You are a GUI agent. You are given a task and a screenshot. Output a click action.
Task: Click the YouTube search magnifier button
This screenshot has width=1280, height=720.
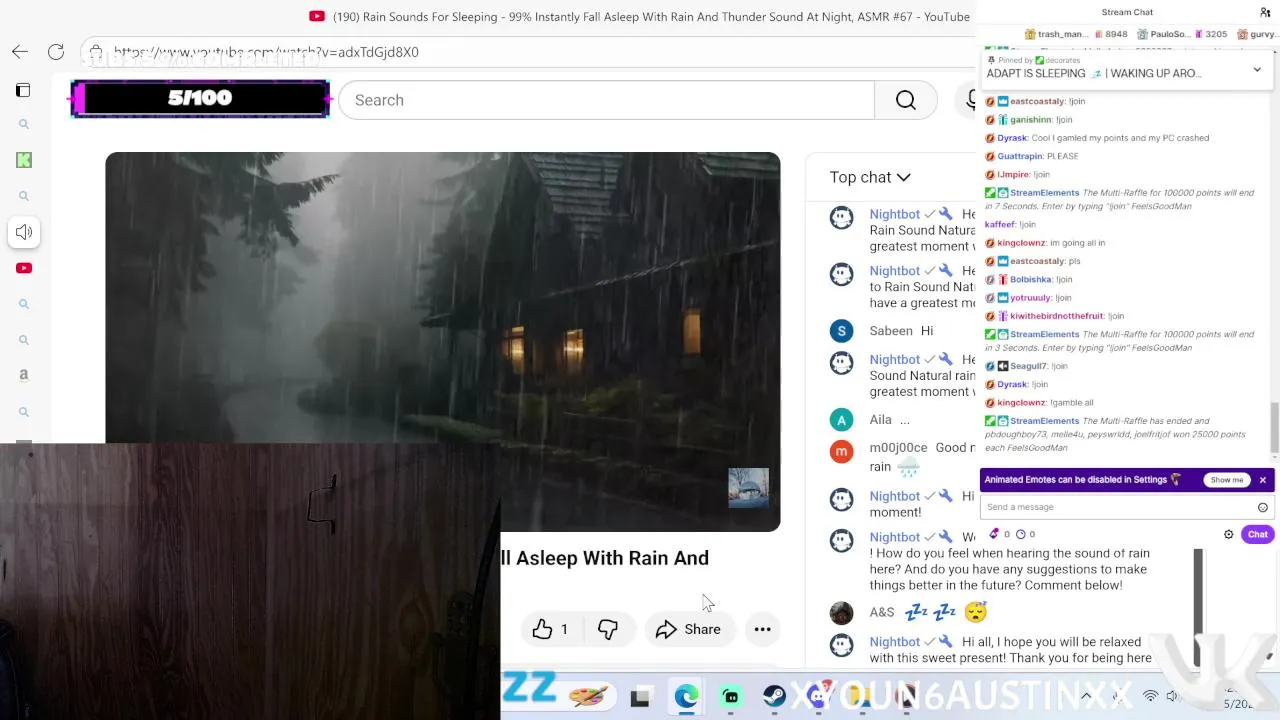[x=905, y=100]
